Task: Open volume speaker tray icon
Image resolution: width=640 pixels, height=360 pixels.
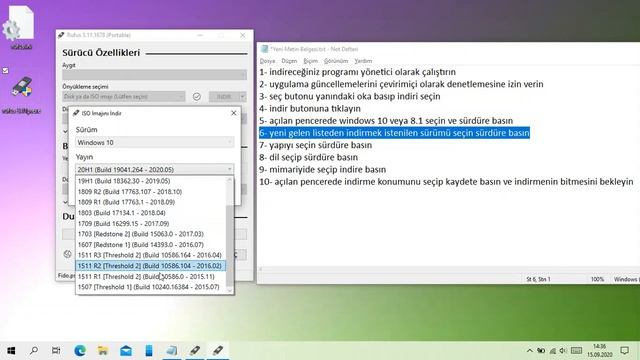Action: click(x=563, y=351)
